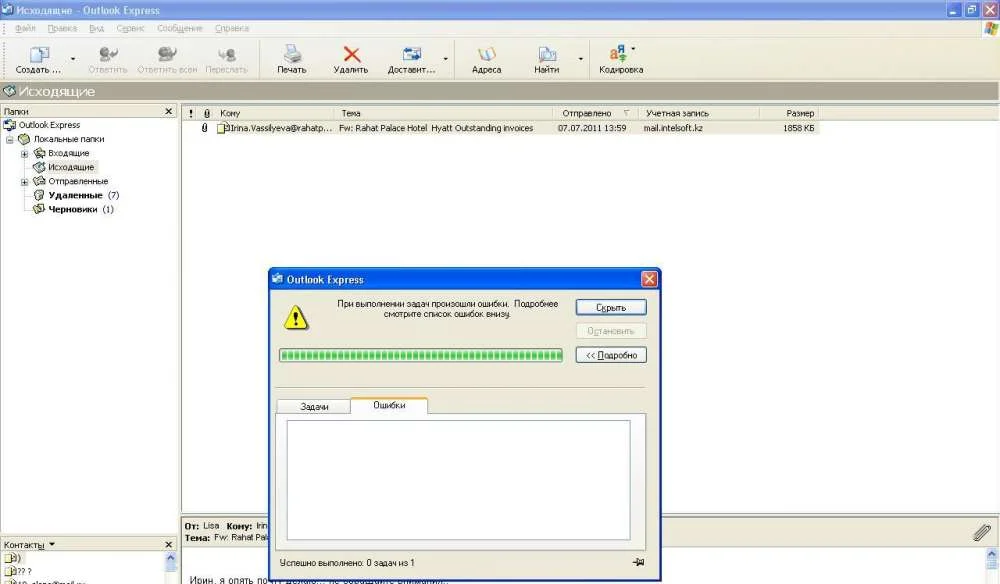Image resolution: width=1000 pixels, height=584 pixels.
Task: Open the Черновики (1) folder
Action: tap(80, 209)
